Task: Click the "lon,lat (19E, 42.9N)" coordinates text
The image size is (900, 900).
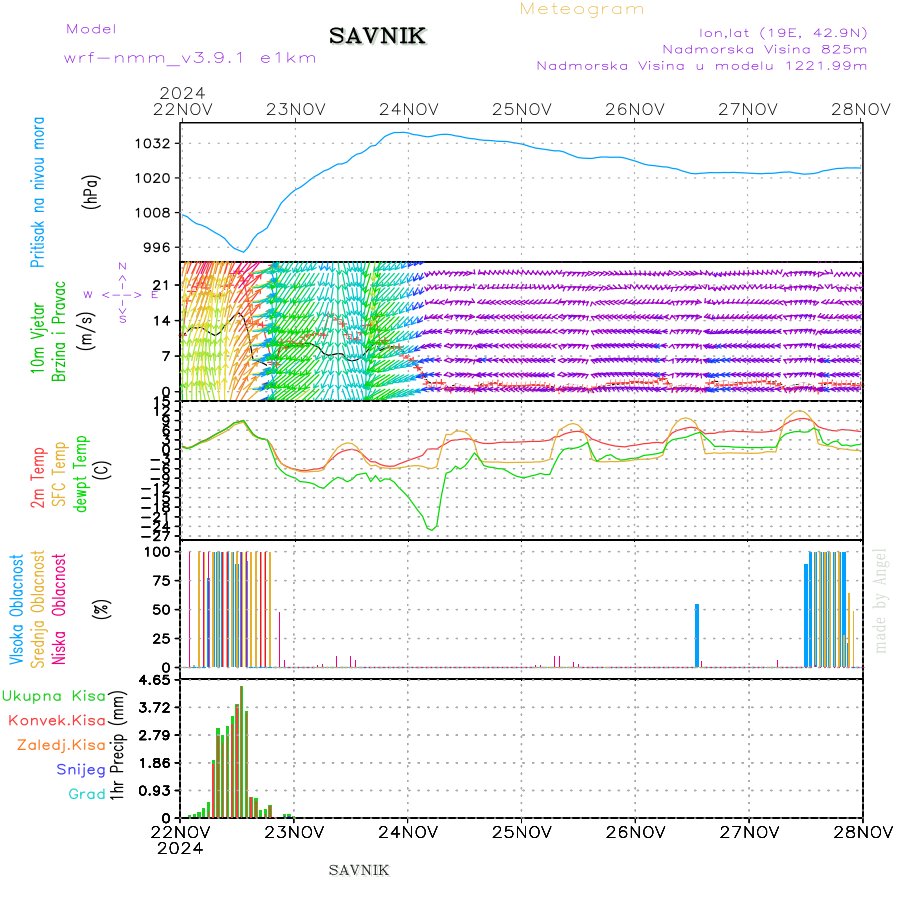Action: click(x=783, y=33)
